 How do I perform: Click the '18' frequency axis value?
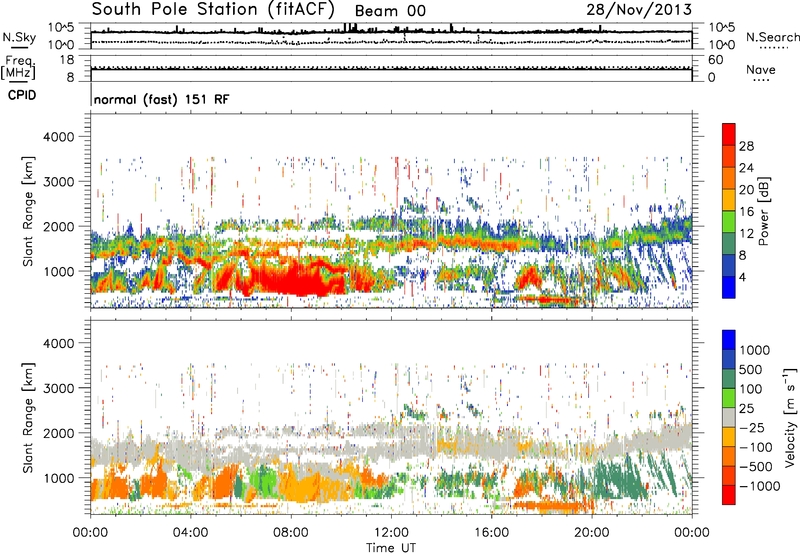(67, 60)
